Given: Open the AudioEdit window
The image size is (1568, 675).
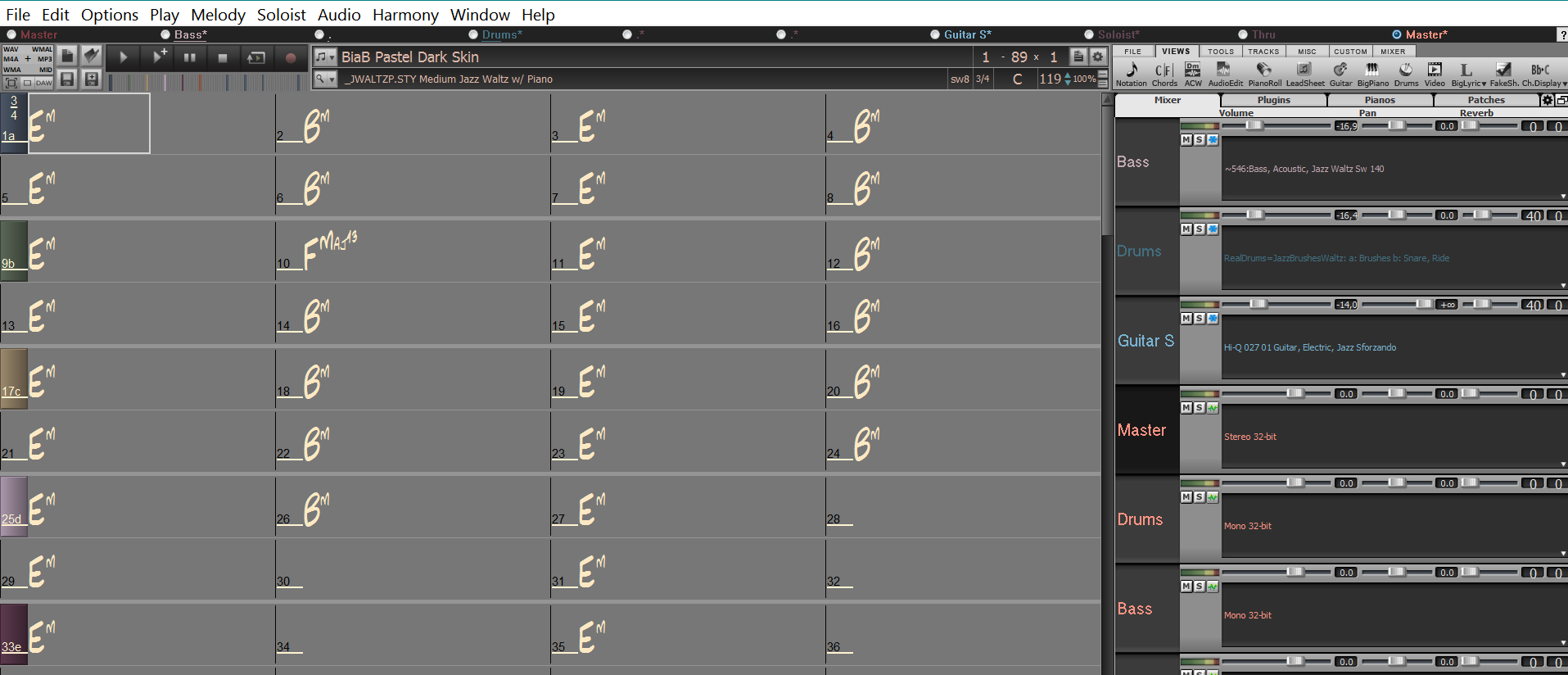Looking at the screenshot, I should [x=1225, y=74].
